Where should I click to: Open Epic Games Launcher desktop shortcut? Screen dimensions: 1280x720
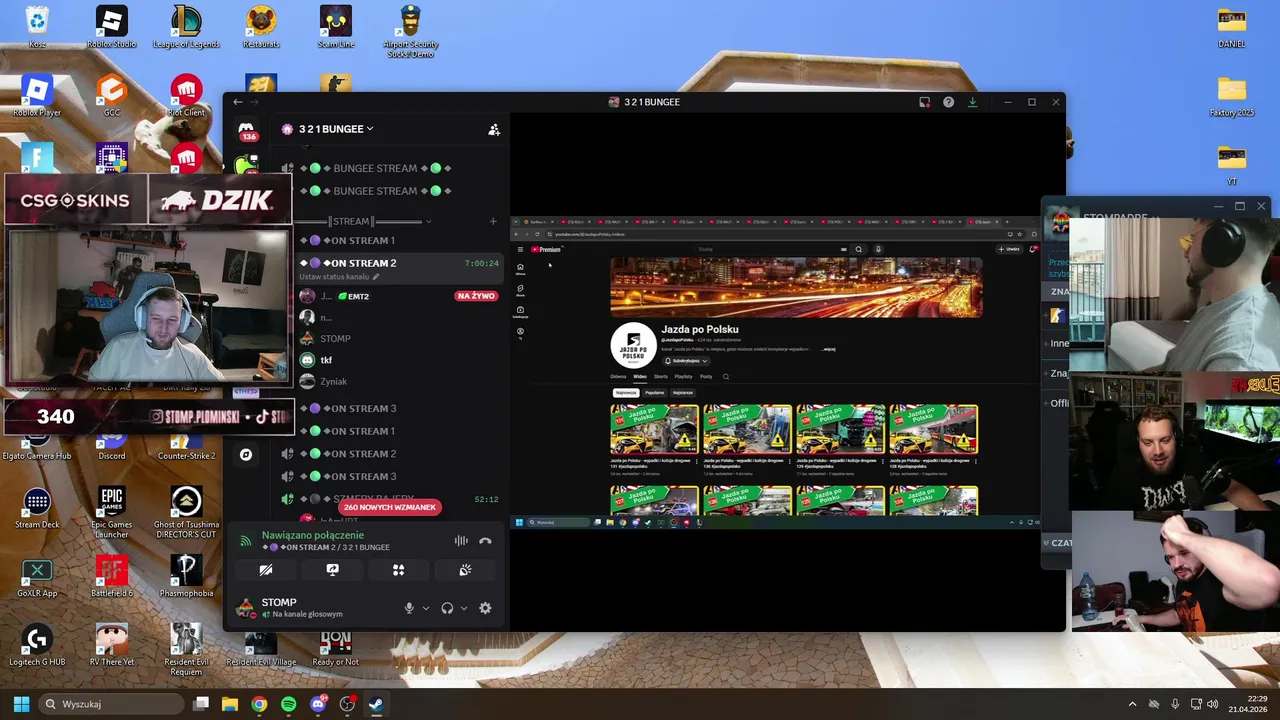coord(111,513)
